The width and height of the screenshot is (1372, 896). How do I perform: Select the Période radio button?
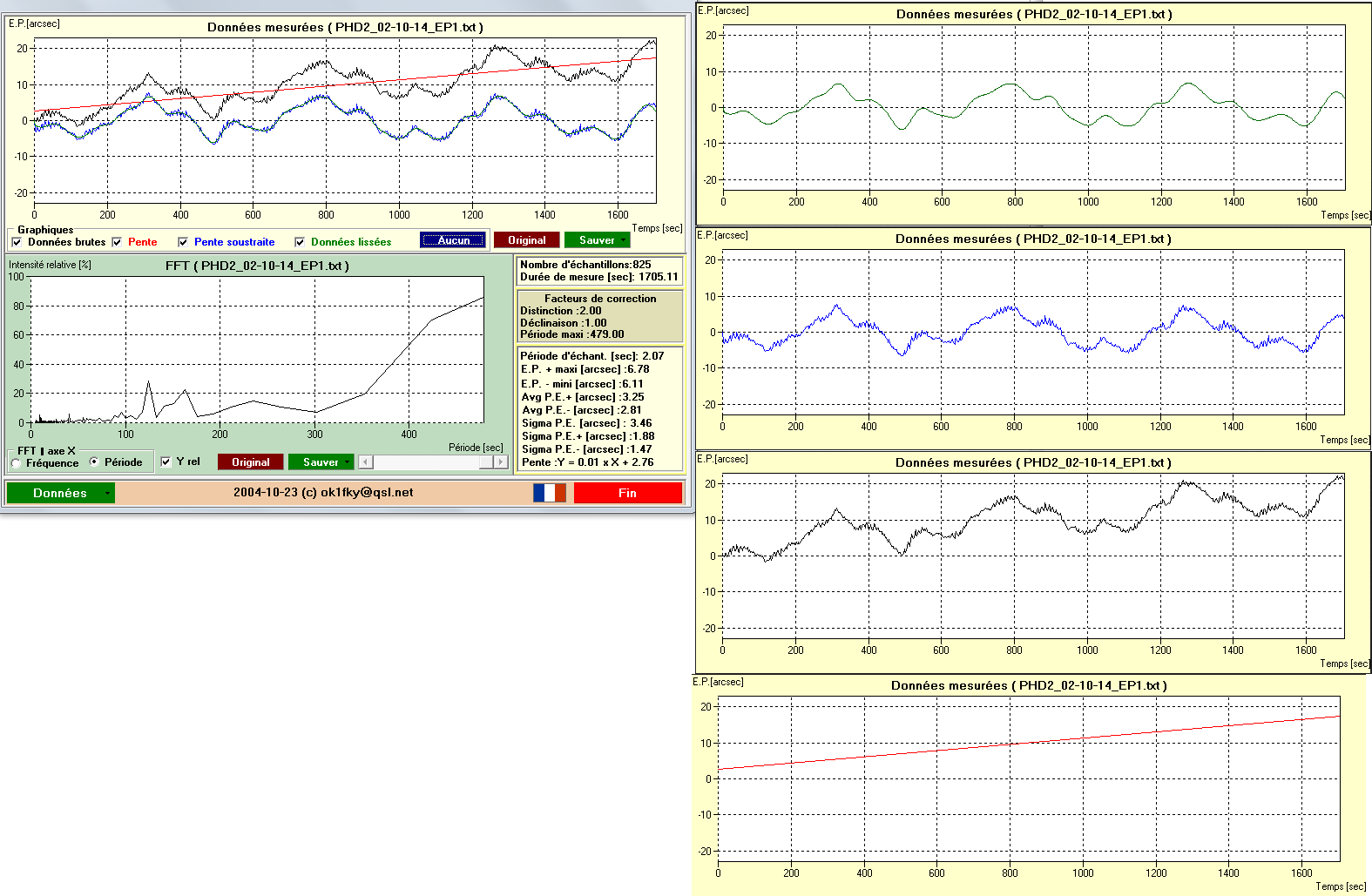pyautogui.click(x=95, y=461)
